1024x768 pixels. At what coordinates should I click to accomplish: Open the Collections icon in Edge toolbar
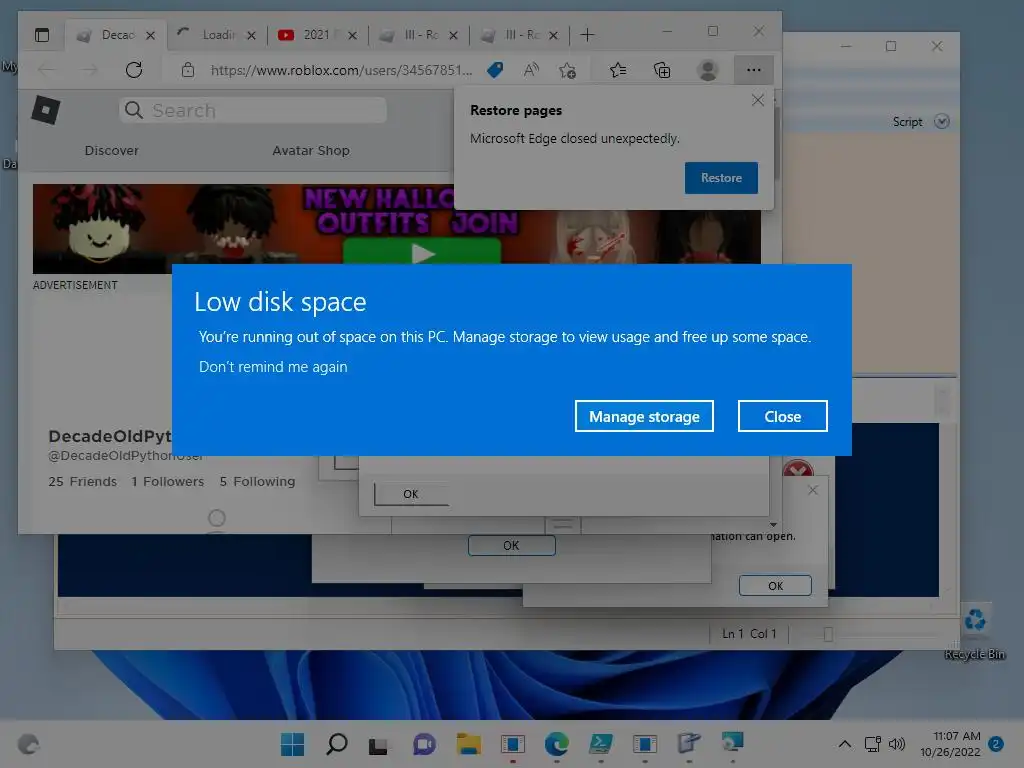tap(662, 70)
